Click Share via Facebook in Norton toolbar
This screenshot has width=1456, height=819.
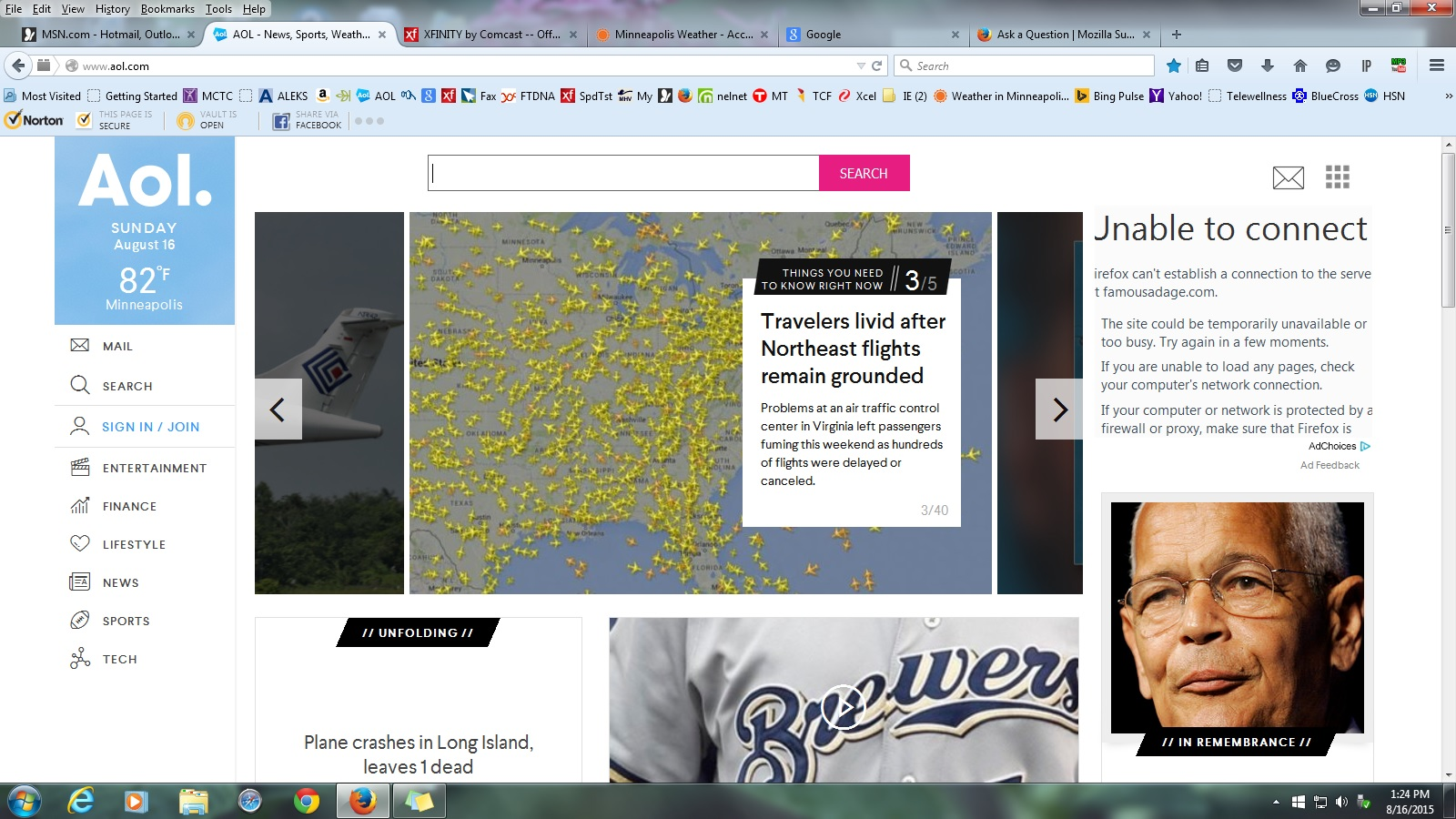point(308,120)
